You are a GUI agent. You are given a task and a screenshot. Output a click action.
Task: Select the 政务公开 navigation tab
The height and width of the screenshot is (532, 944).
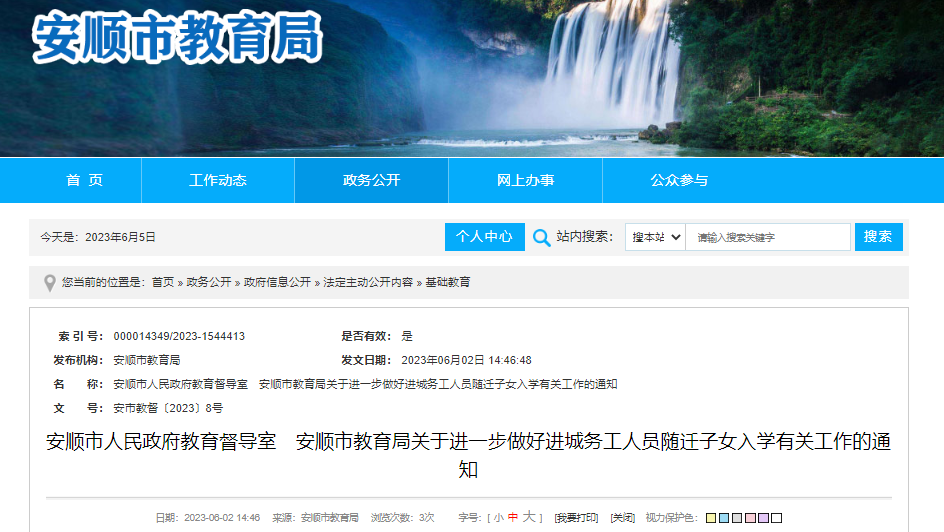[371, 180]
